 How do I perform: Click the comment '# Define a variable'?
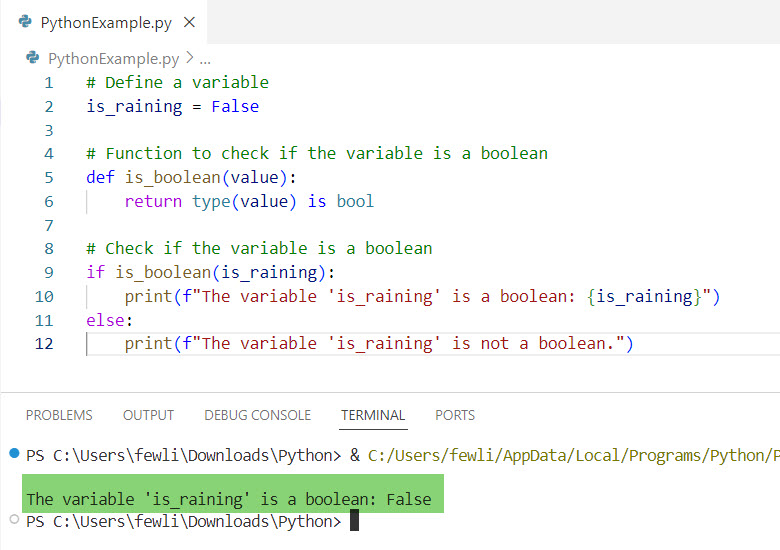coord(178,82)
